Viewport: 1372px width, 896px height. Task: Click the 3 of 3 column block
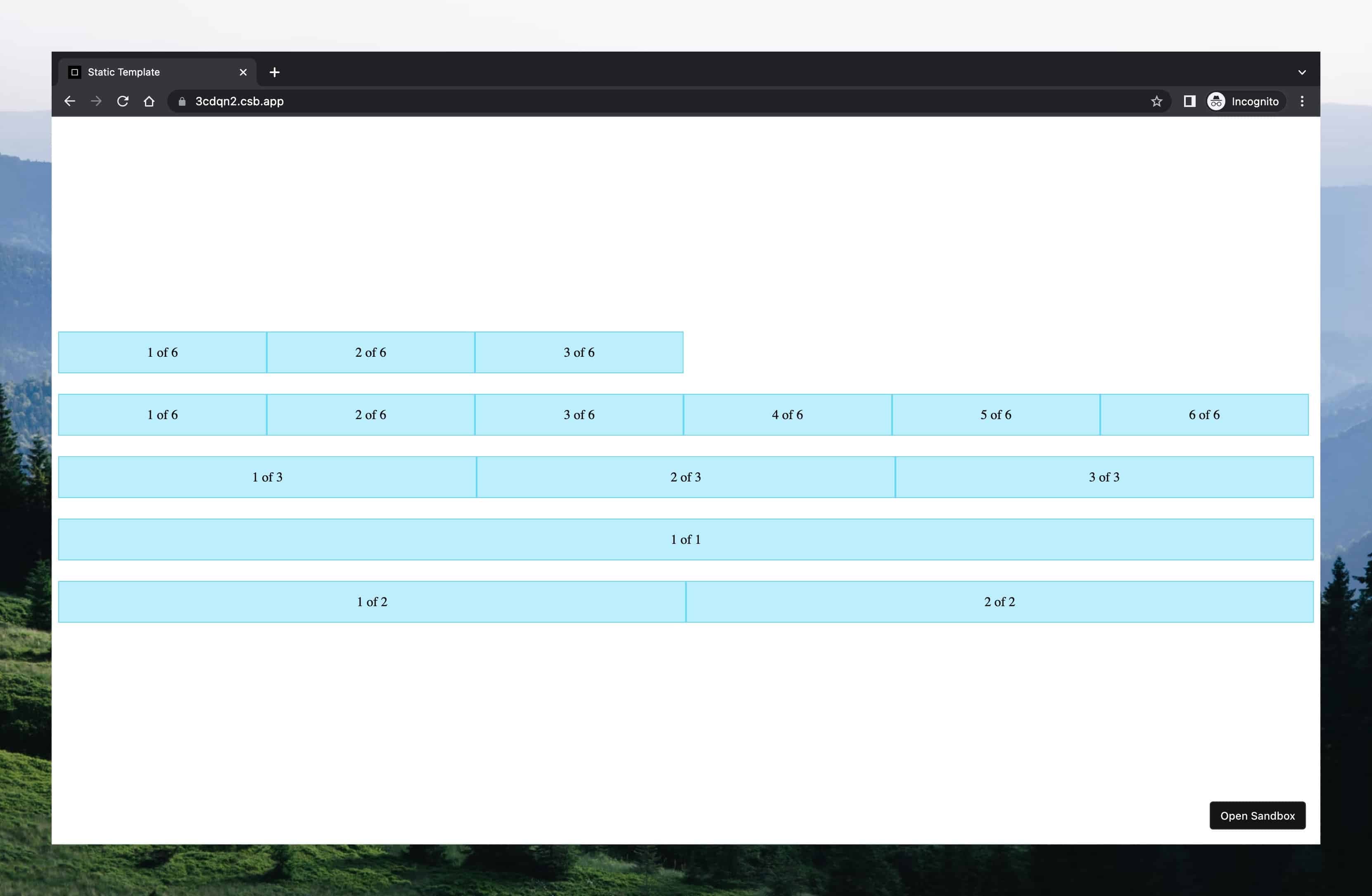[x=1104, y=477]
